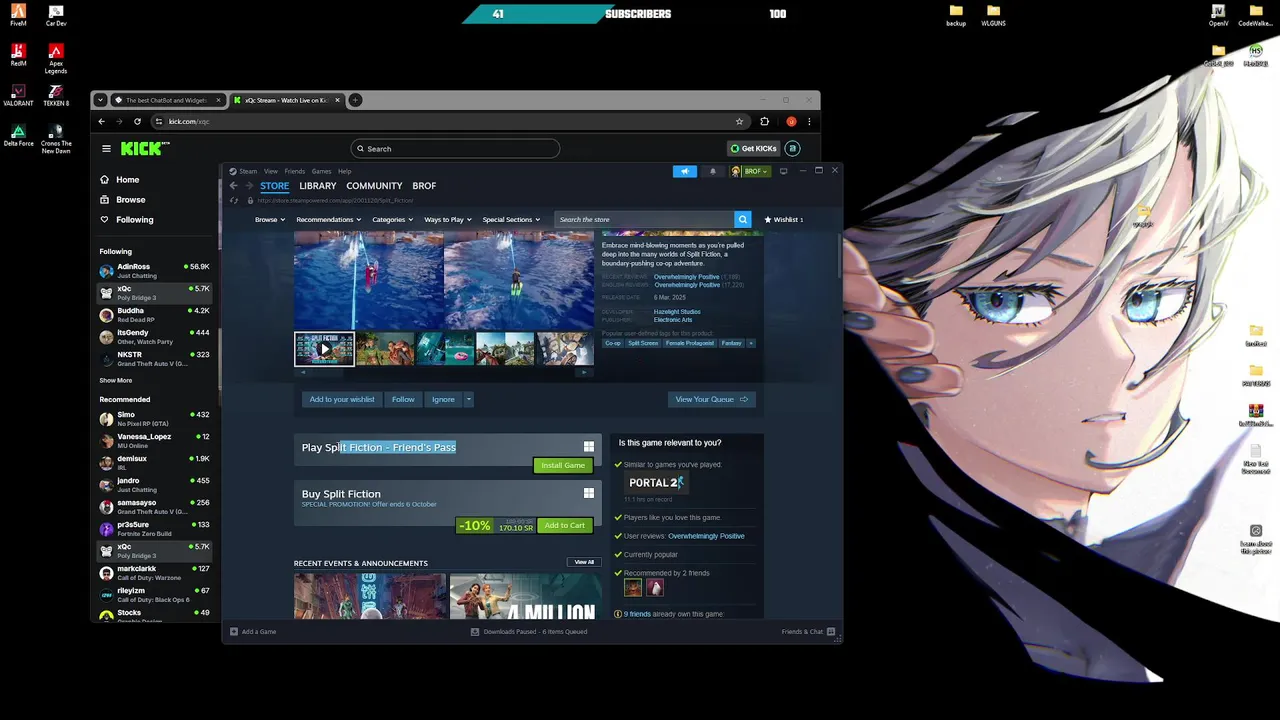
Task: Go back in Steam navigation
Action: tap(233, 186)
